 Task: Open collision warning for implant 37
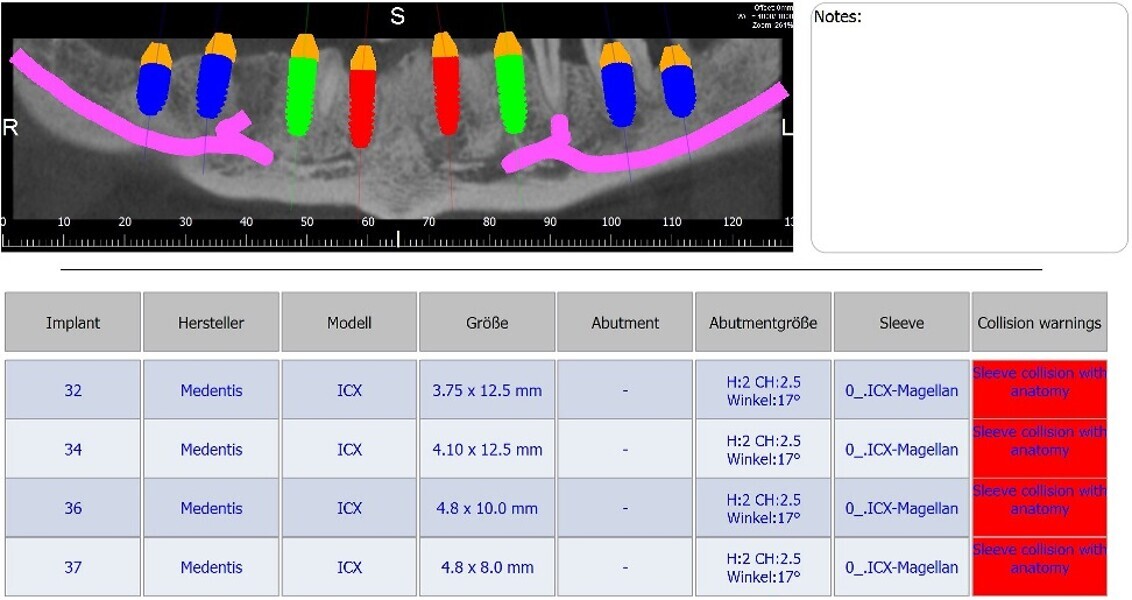point(1039,567)
